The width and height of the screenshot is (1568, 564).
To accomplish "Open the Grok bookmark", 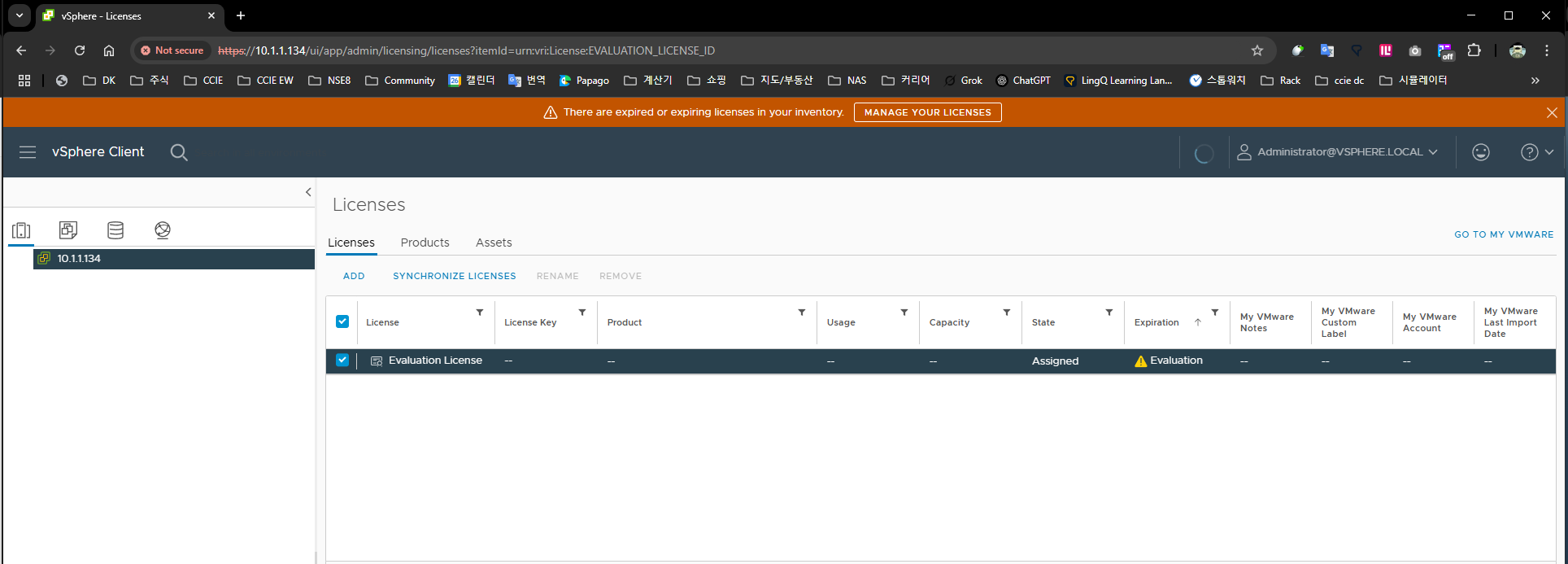I will coord(964,81).
